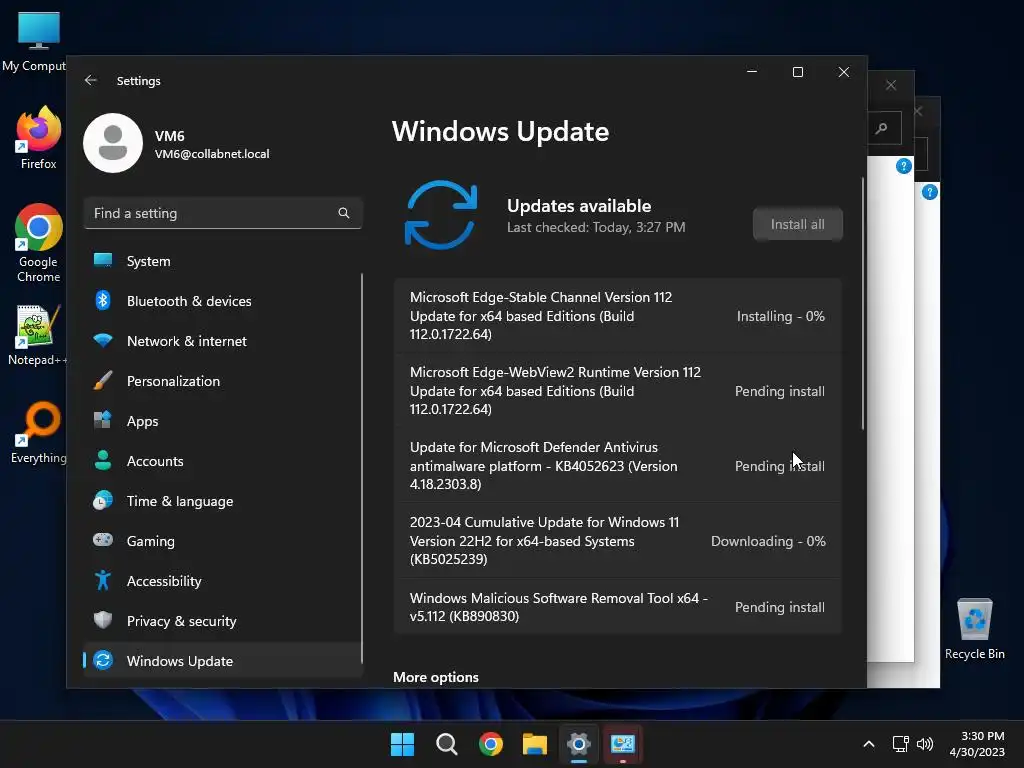Click the Install all button
This screenshot has height=768, width=1024.
pos(797,224)
